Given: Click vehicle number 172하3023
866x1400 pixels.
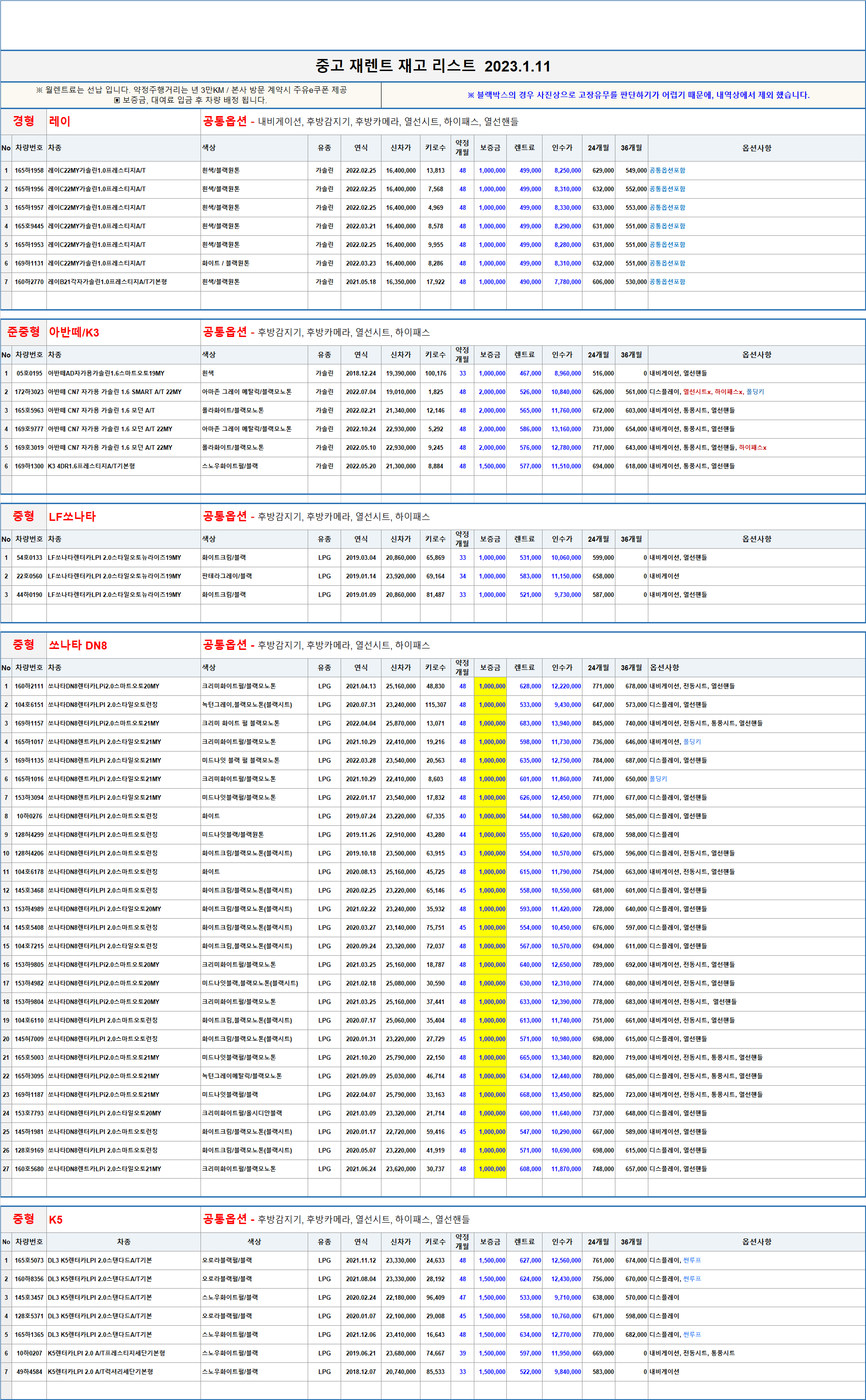Looking at the screenshot, I should tap(29, 392).
